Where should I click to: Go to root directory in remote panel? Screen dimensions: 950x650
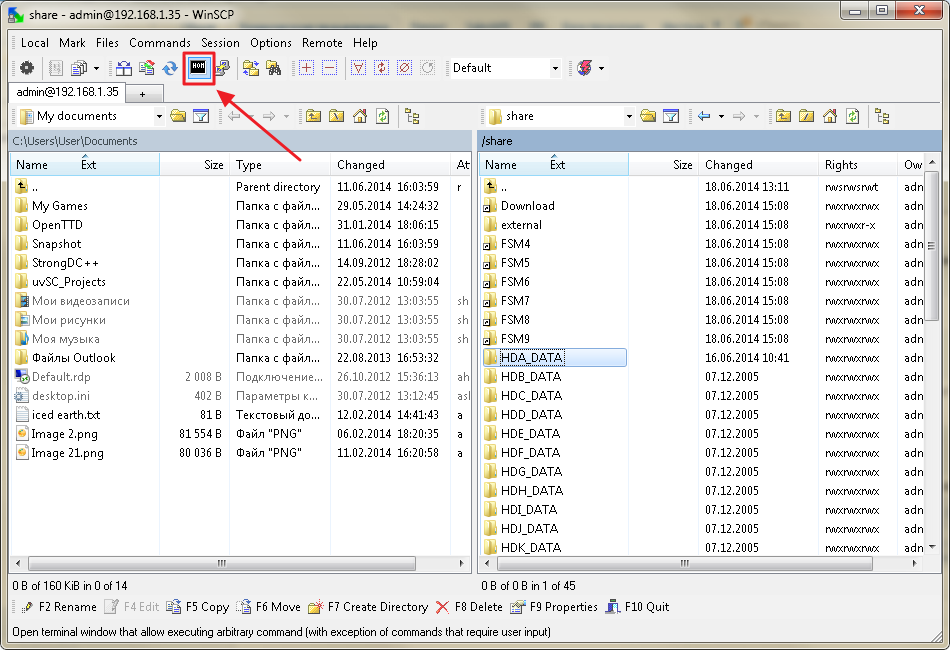tap(807, 116)
